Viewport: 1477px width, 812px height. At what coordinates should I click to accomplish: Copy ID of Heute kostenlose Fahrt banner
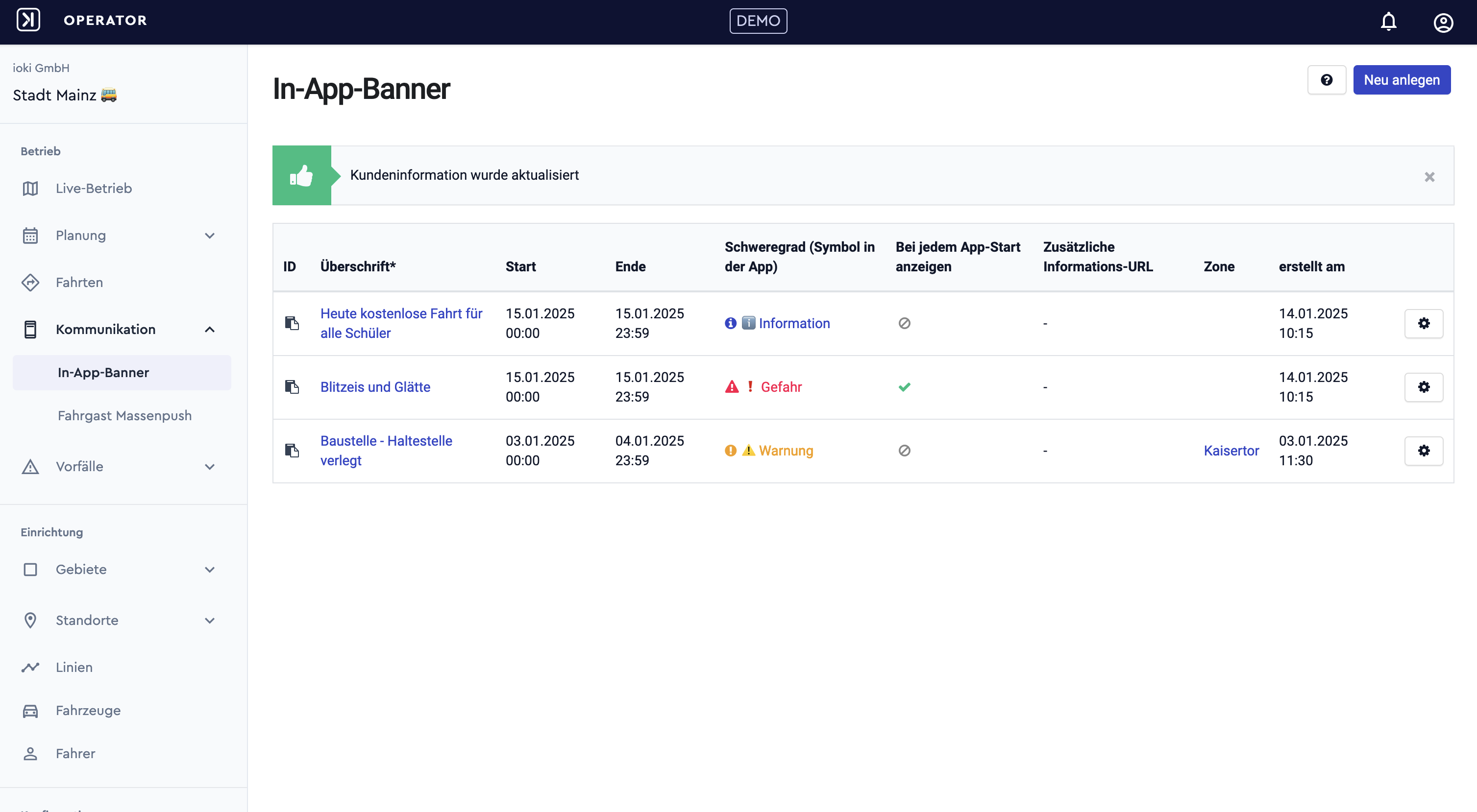pos(292,323)
